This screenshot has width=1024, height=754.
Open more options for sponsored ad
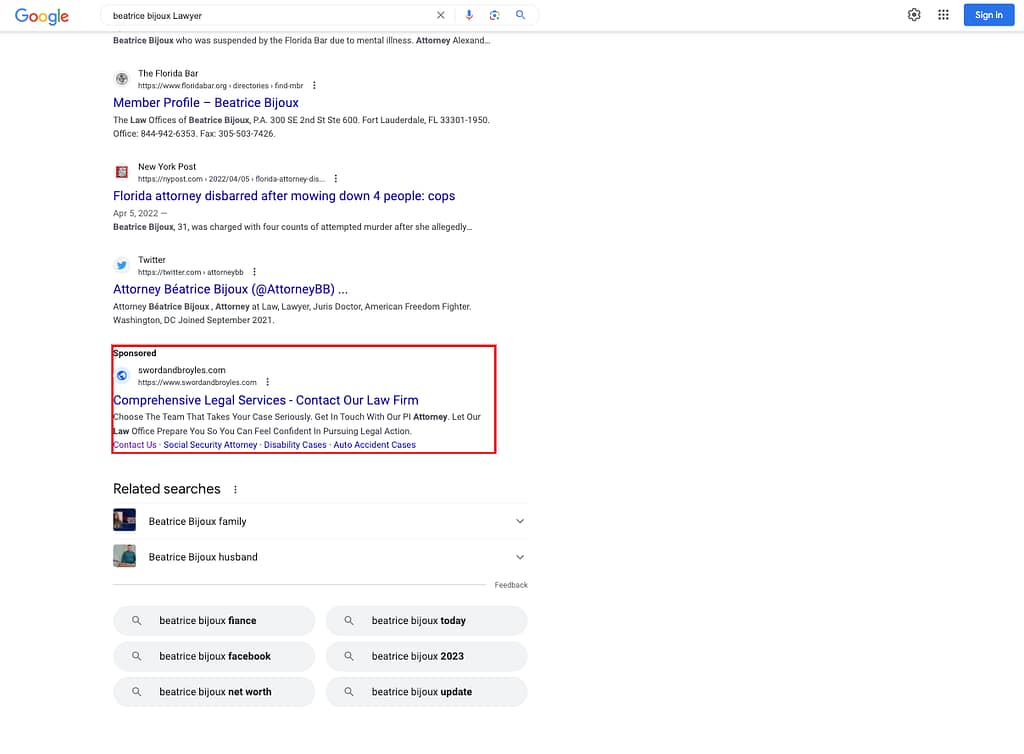click(268, 383)
